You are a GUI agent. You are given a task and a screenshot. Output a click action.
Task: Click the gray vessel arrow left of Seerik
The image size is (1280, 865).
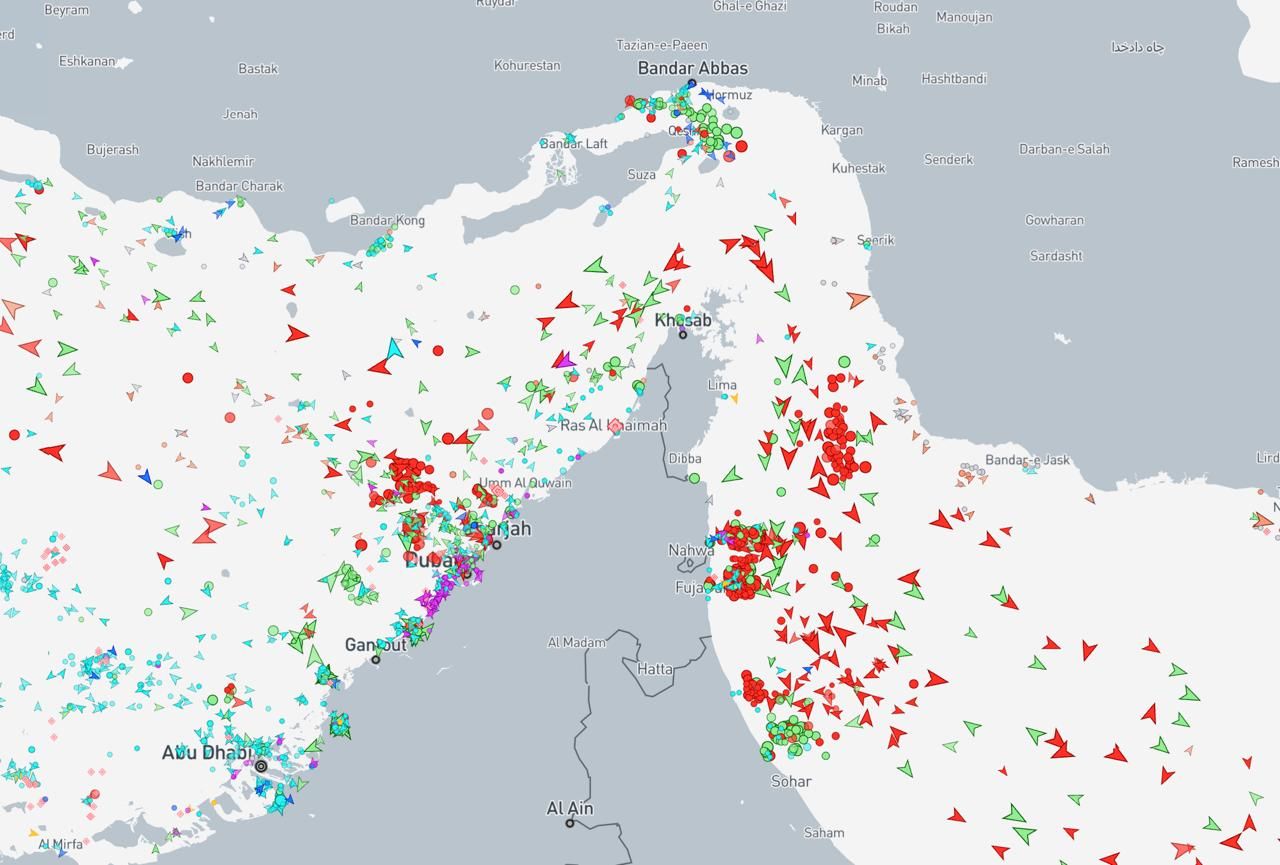click(837, 241)
